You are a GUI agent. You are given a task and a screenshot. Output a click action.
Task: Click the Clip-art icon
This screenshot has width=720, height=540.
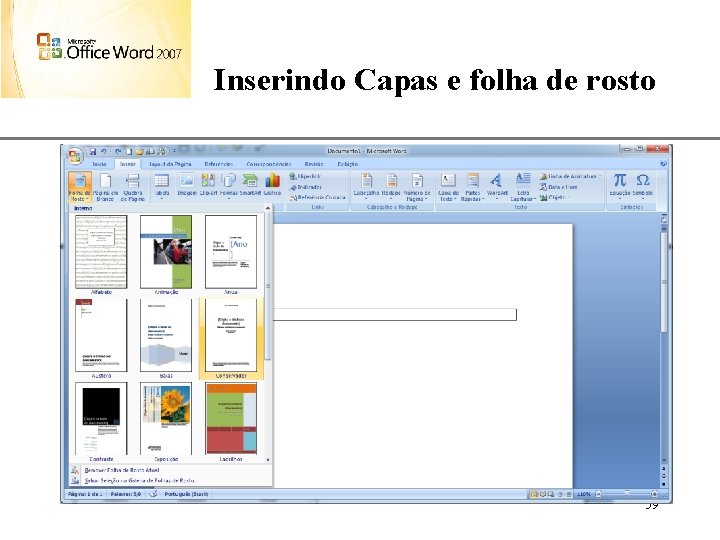tap(208, 185)
